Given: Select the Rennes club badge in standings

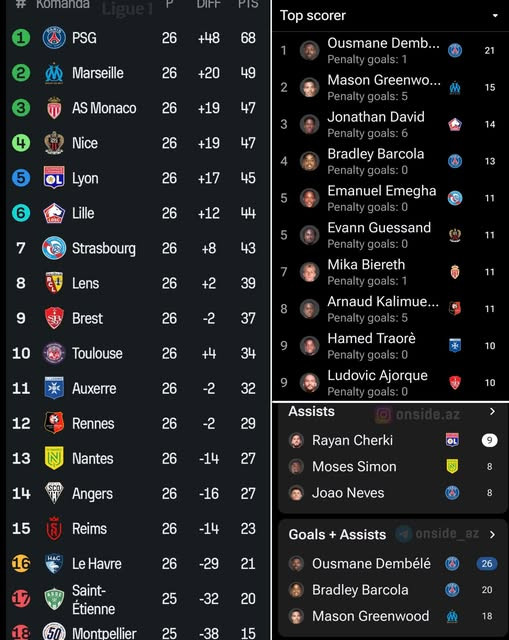Looking at the screenshot, I should 54,423.
